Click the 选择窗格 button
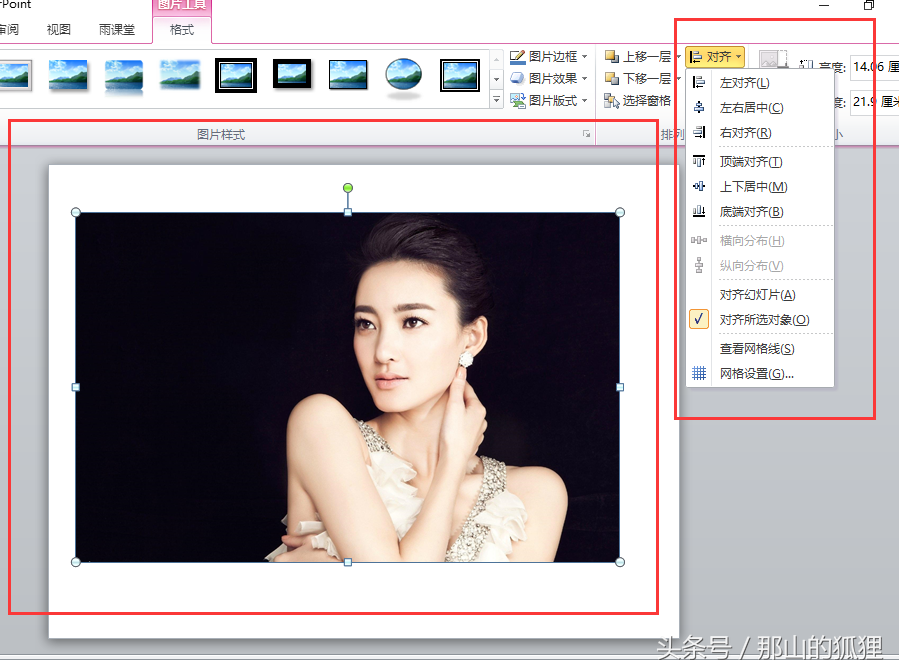899x670 pixels. point(638,100)
